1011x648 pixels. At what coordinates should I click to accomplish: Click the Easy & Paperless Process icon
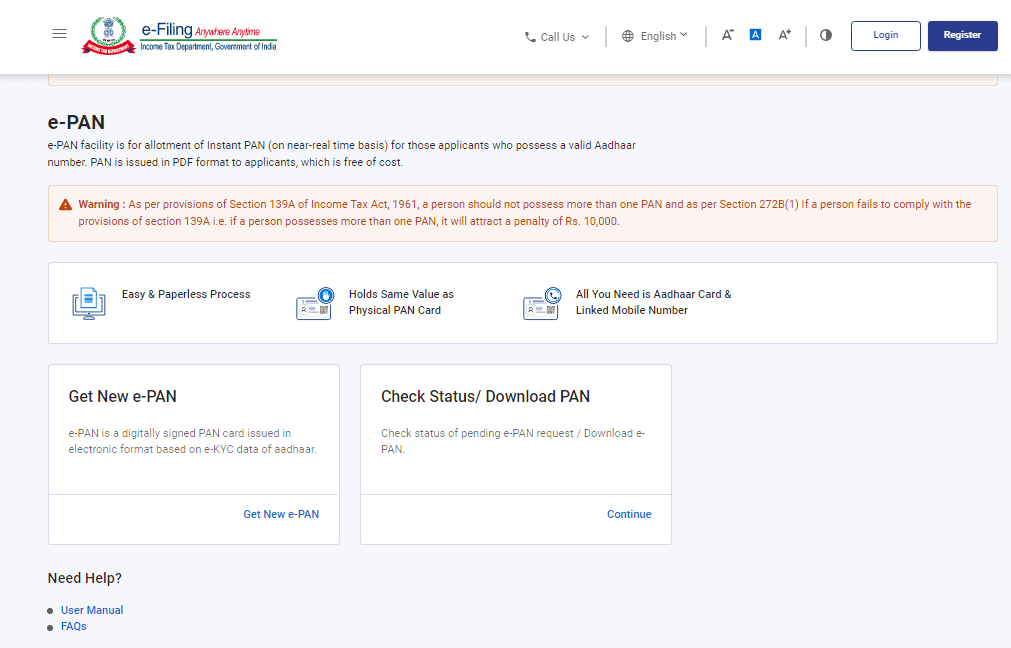(x=89, y=304)
